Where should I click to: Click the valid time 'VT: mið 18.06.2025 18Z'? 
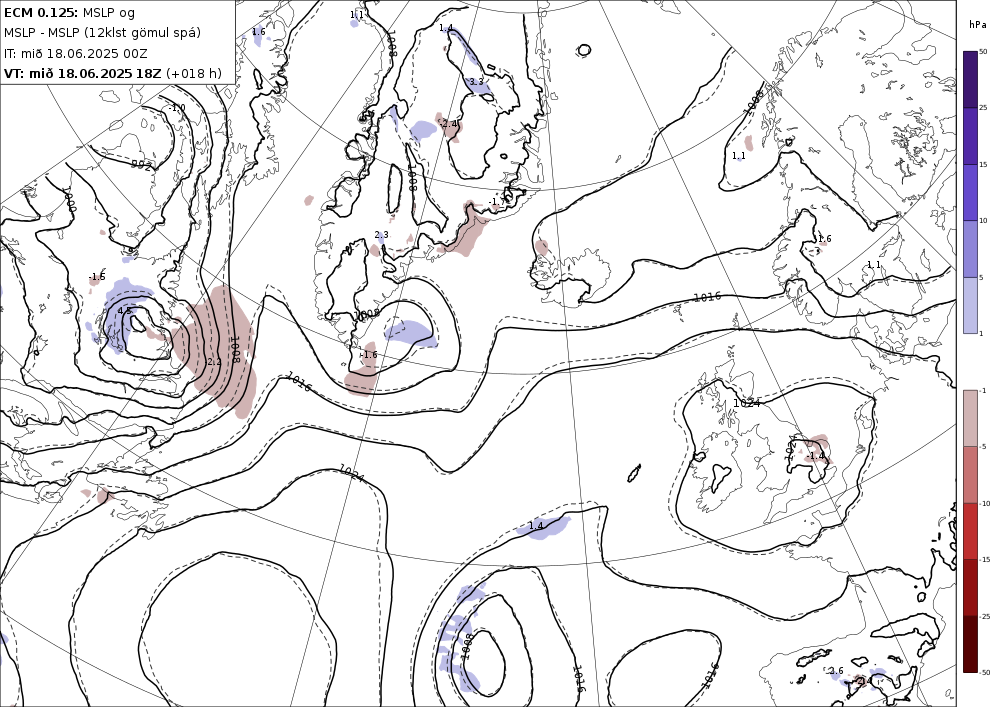pos(82,73)
